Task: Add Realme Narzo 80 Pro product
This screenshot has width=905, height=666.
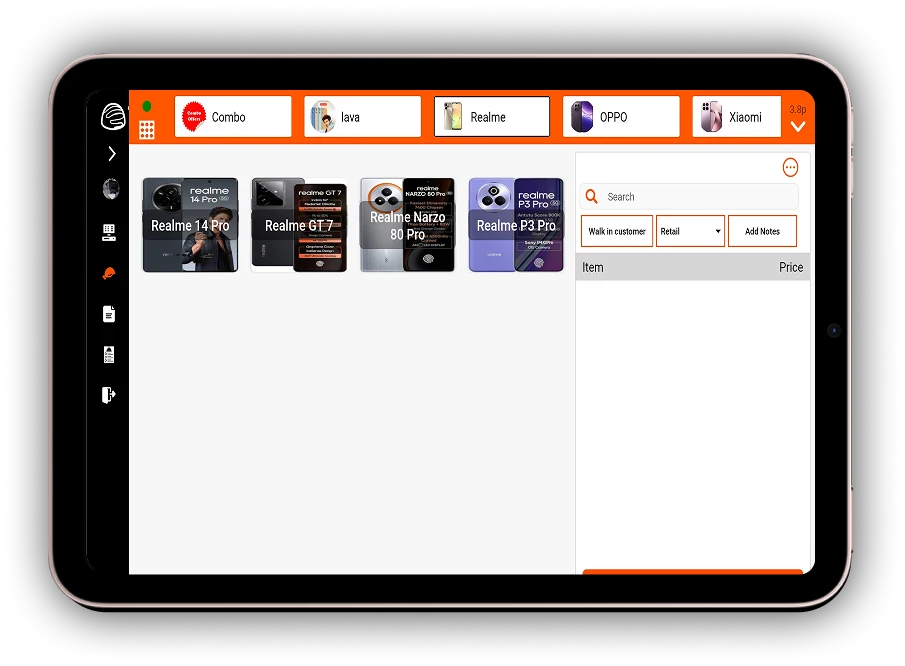Action: [x=407, y=225]
